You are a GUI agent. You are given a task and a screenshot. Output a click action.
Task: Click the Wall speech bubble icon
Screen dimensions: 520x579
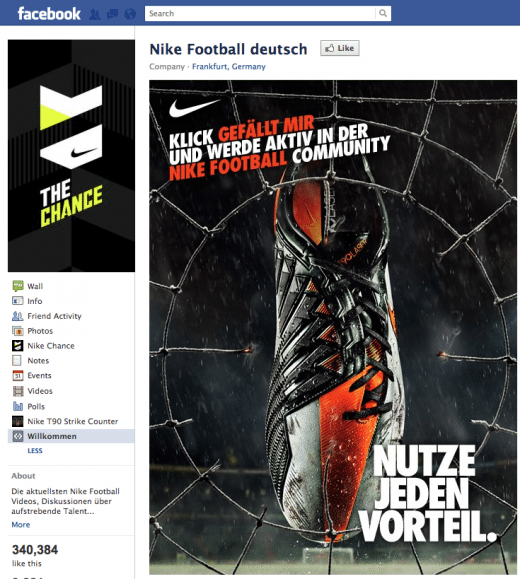tap(18, 286)
